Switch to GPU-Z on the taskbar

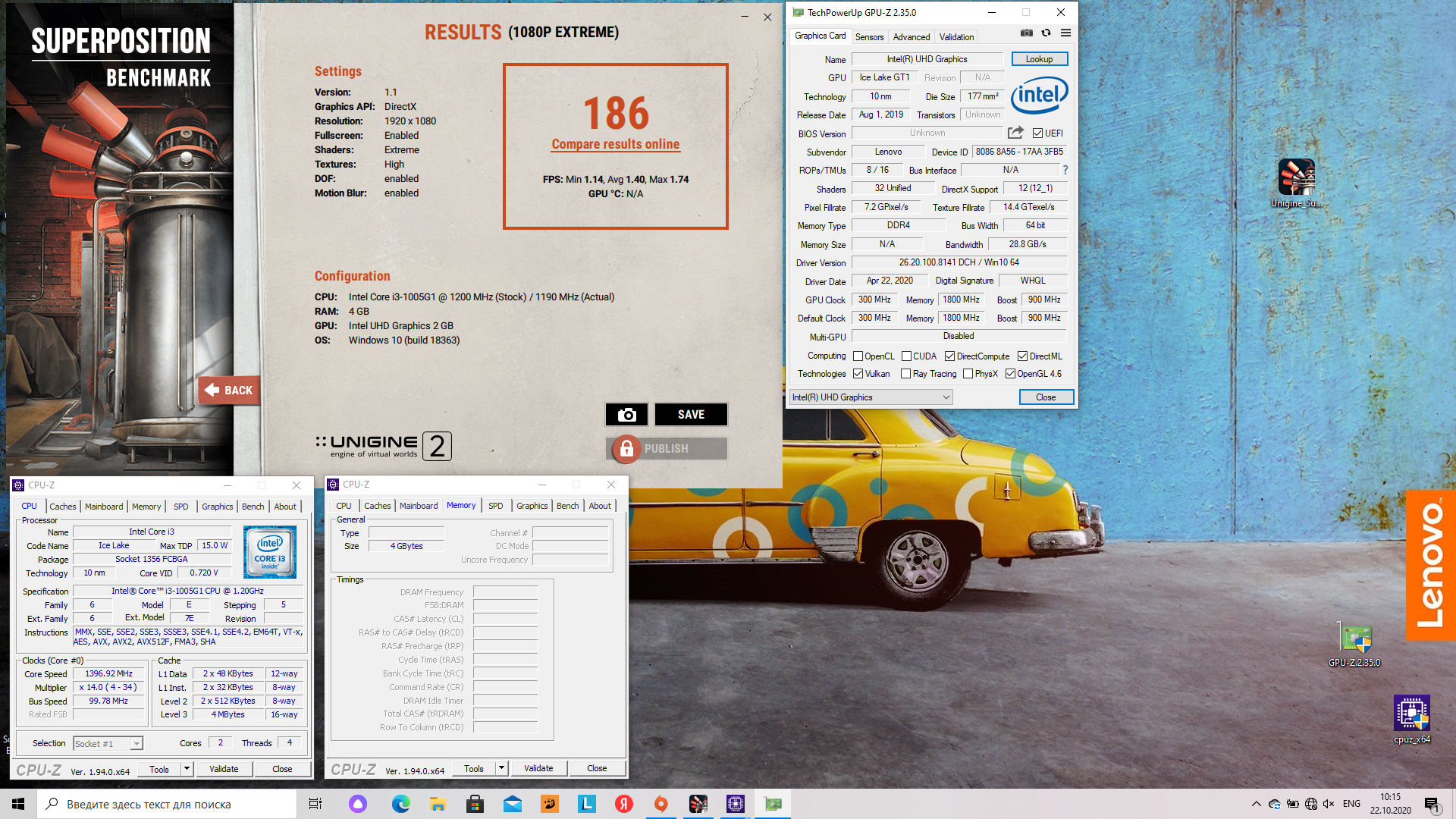pyautogui.click(x=773, y=804)
